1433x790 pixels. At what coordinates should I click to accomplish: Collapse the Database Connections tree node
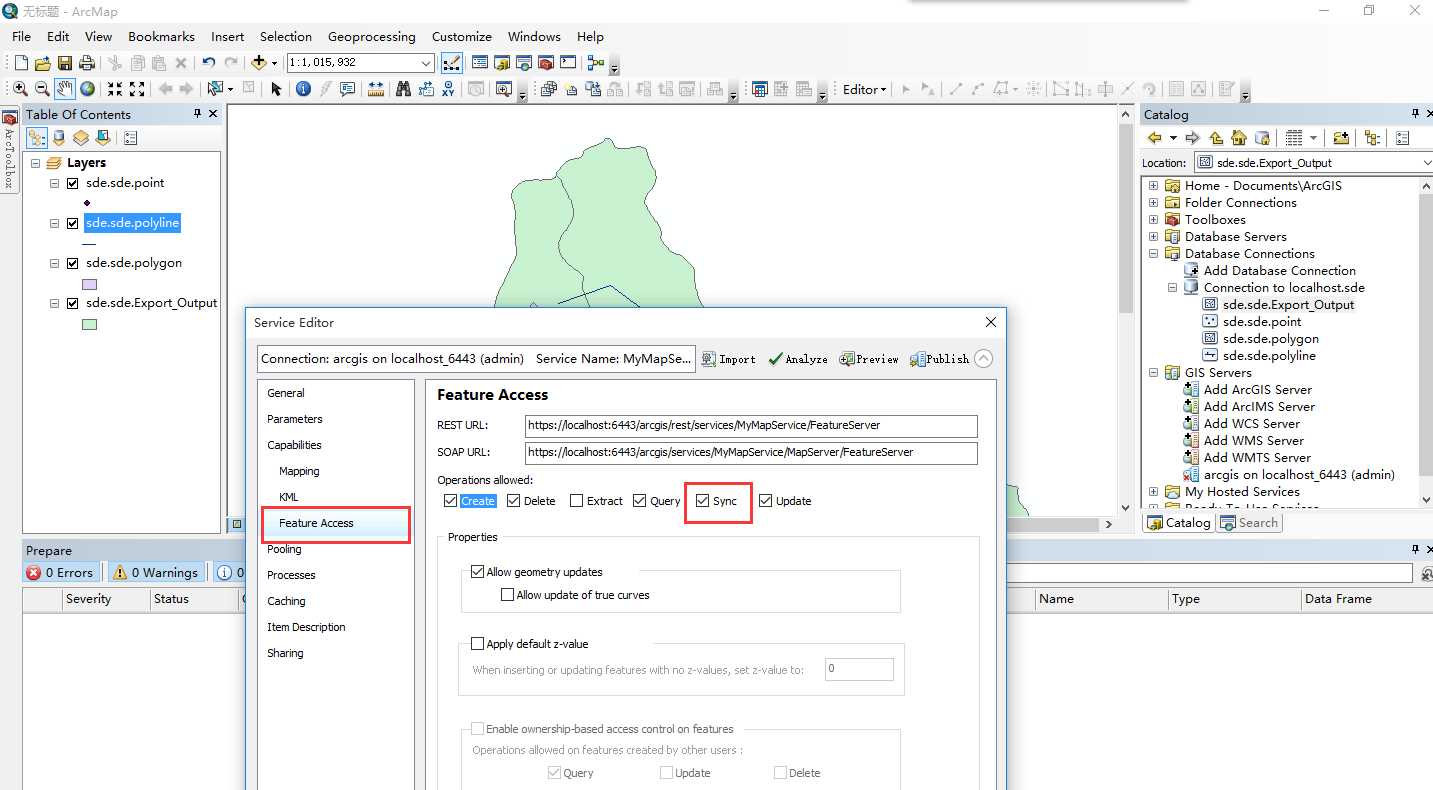(1153, 254)
